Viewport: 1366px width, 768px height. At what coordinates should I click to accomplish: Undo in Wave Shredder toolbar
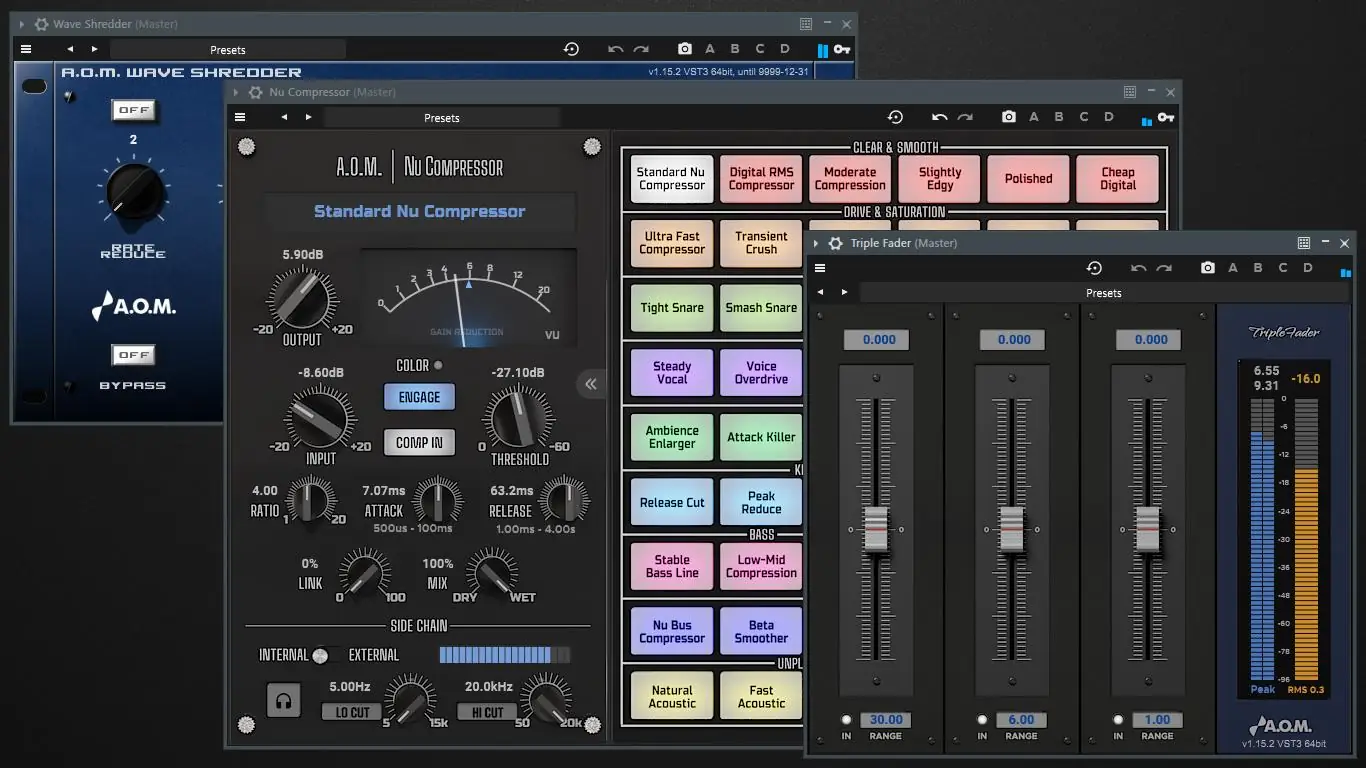pos(616,49)
